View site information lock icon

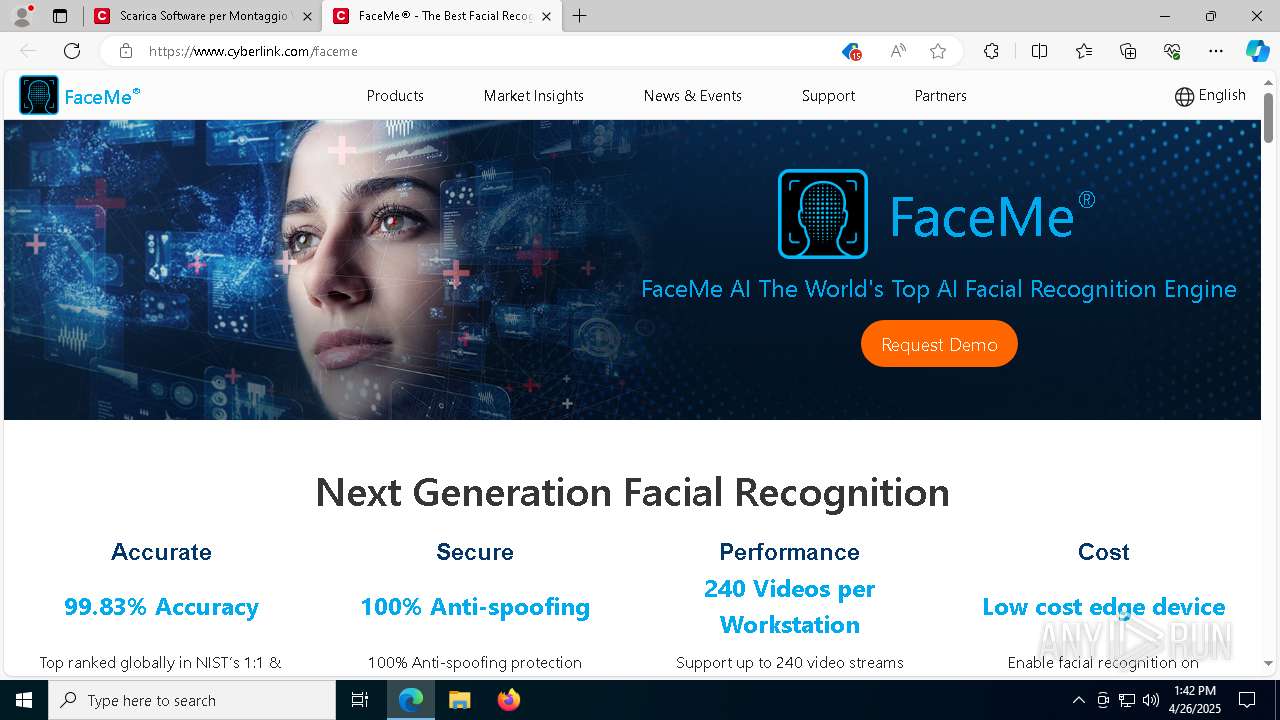(126, 51)
